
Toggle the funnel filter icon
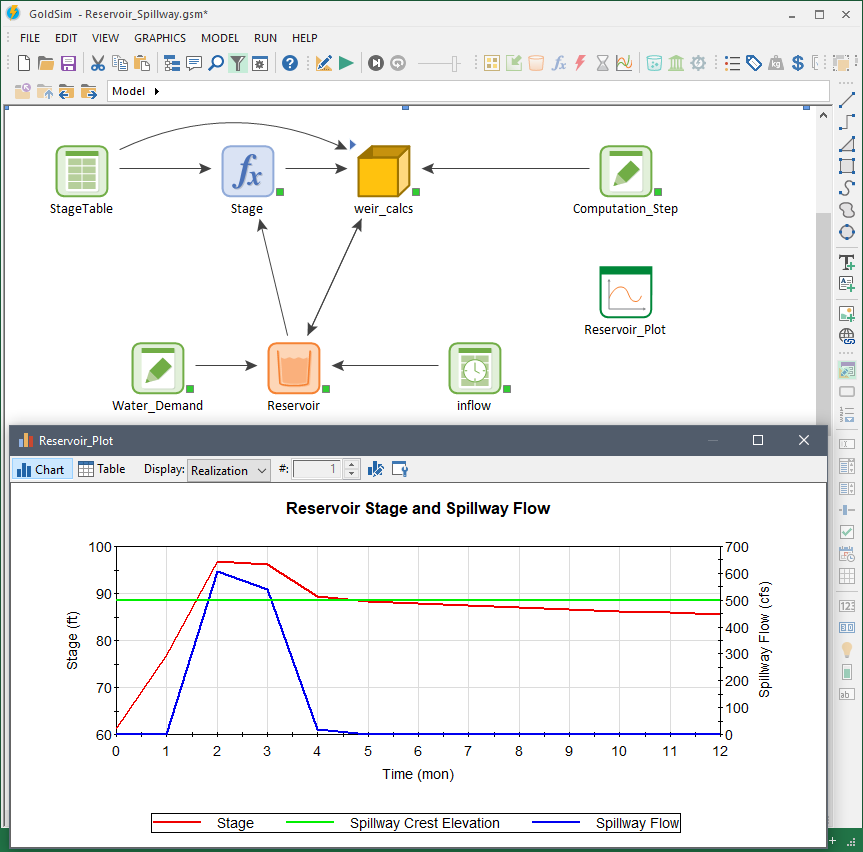point(238,63)
